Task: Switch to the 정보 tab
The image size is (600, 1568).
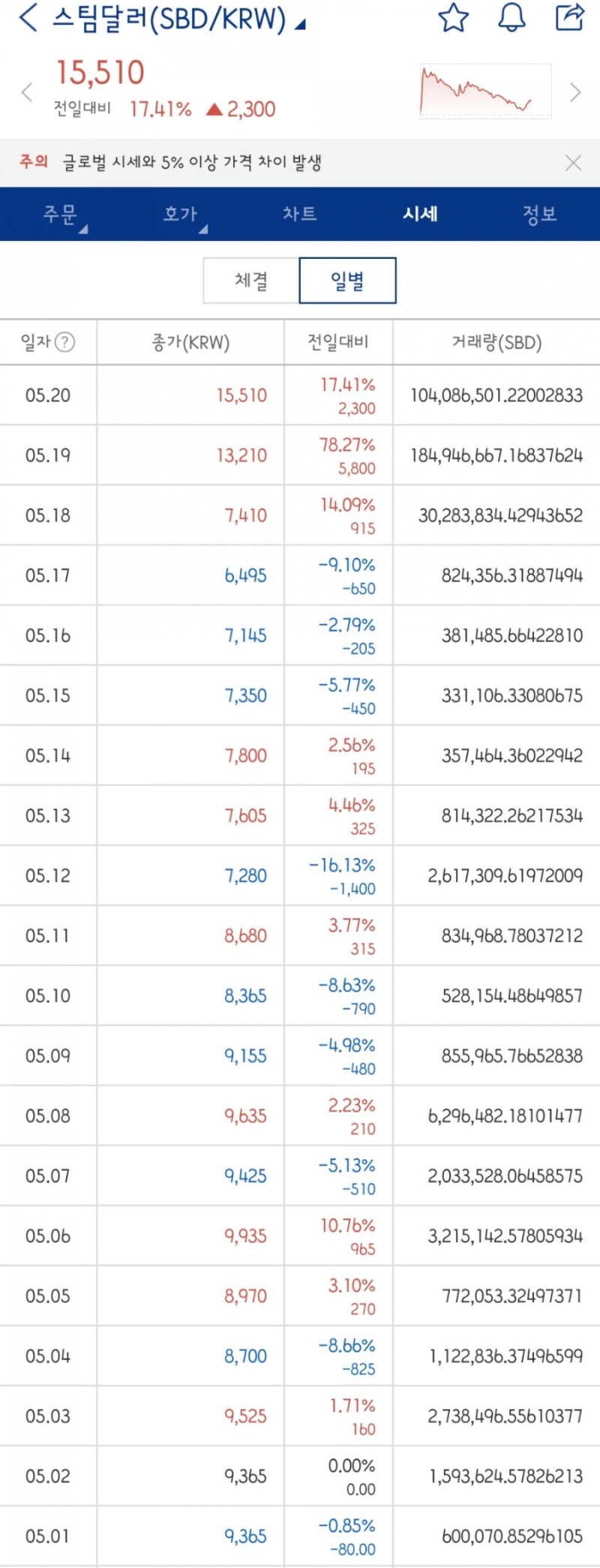Action: pyautogui.click(x=539, y=215)
